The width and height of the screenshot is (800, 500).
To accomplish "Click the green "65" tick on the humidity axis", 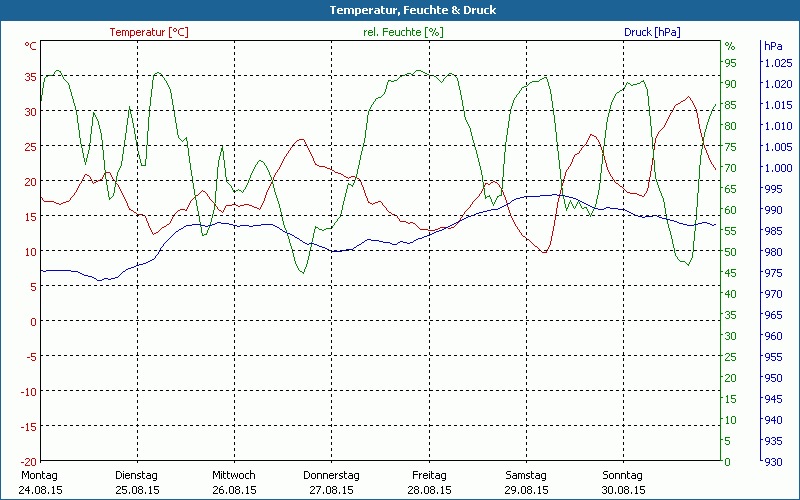I will (x=731, y=189).
